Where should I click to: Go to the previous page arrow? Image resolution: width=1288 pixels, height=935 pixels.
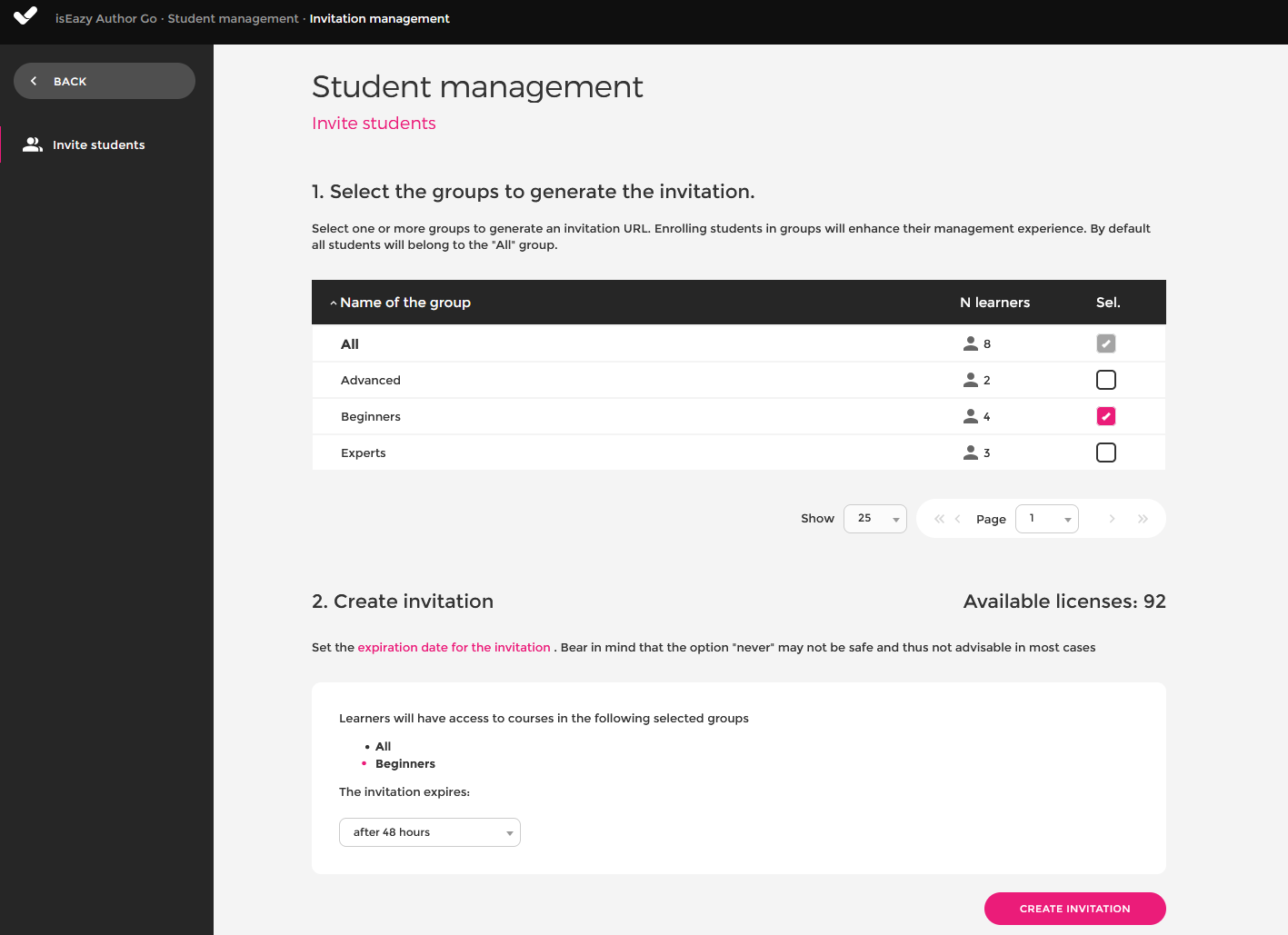[957, 519]
